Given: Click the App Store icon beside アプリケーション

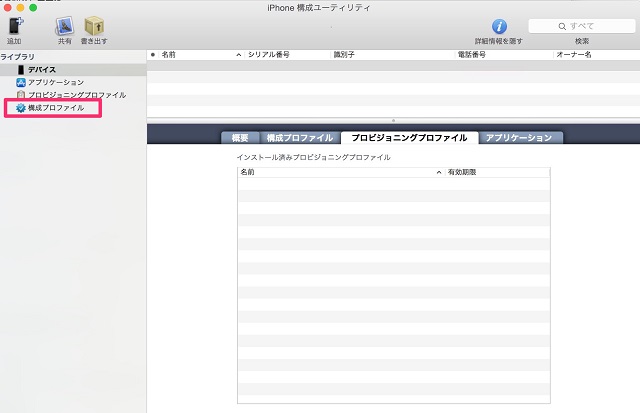Looking at the screenshot, I should (x=20, y=82).
